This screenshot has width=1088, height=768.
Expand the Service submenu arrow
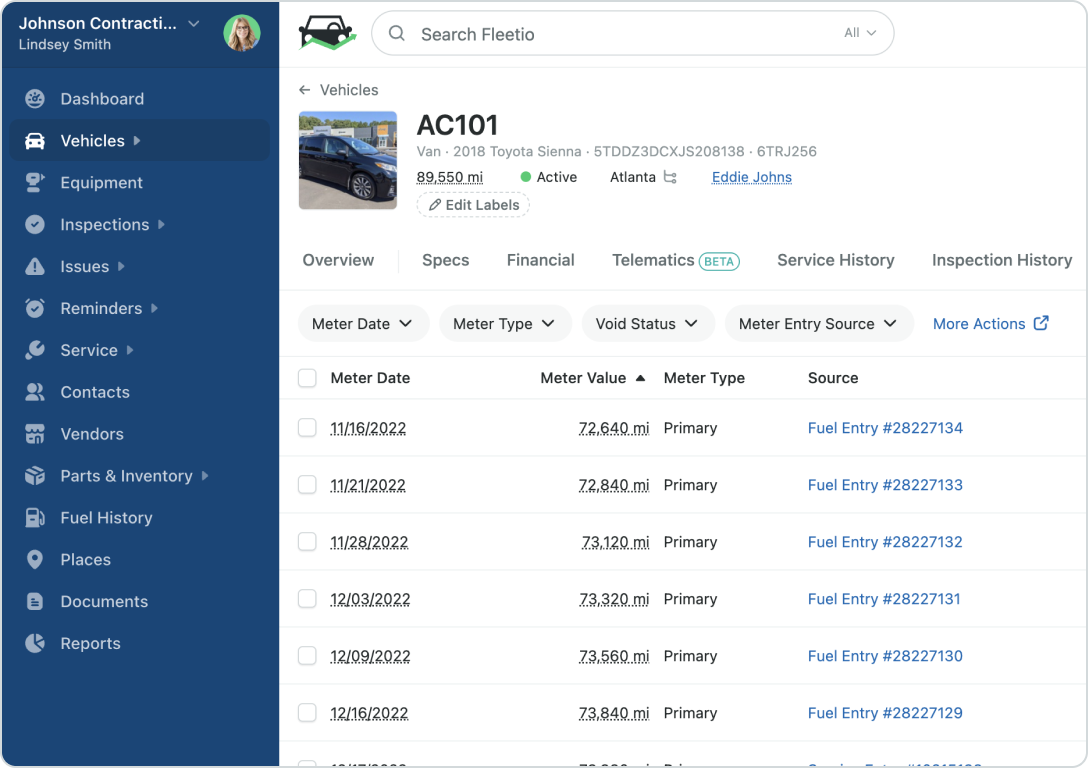coord(130,350)
